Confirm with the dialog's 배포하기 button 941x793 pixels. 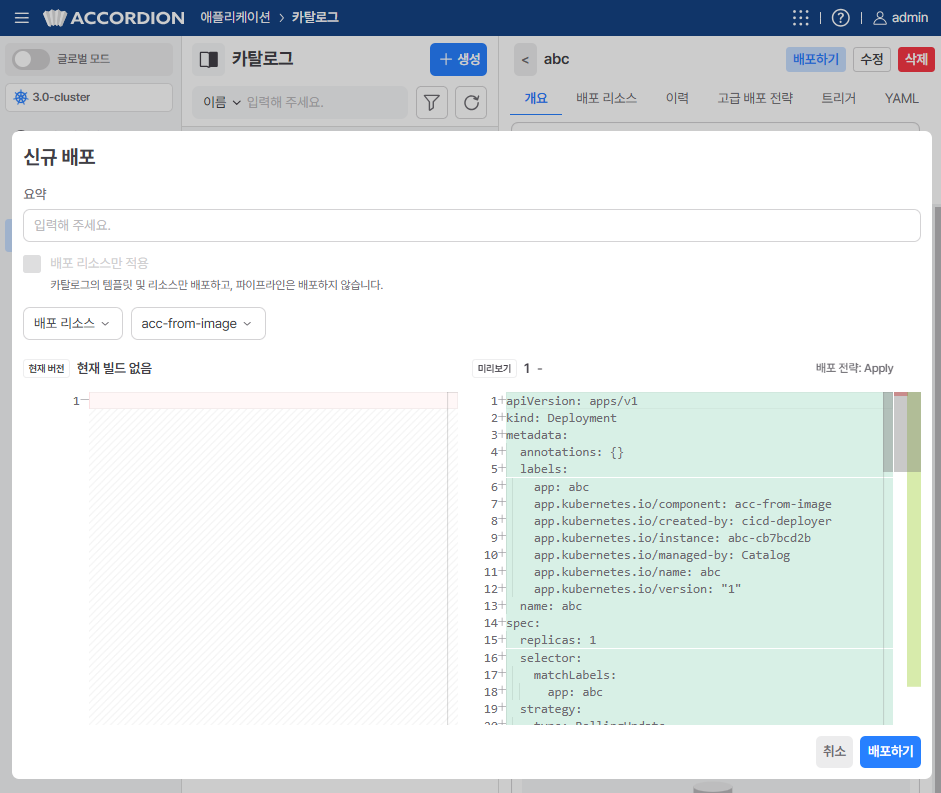890,752
